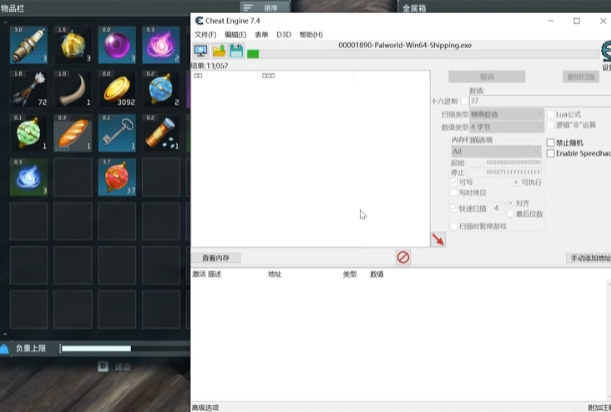Click the 数值 column header in address table
This screenshot has height=412, width=611.
[377, 274]
